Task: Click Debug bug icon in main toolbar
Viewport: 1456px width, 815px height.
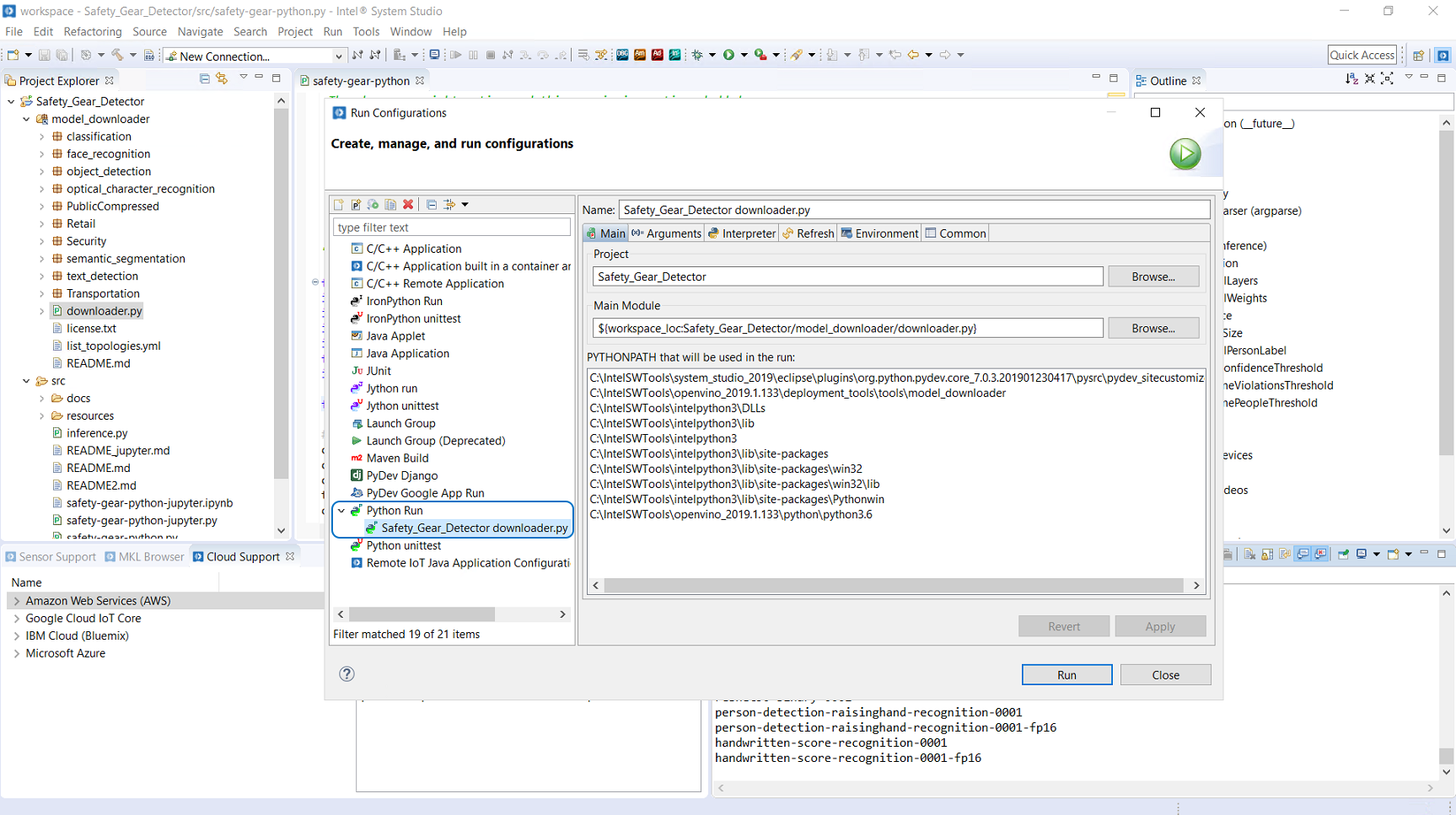Action: coord(697,56)
